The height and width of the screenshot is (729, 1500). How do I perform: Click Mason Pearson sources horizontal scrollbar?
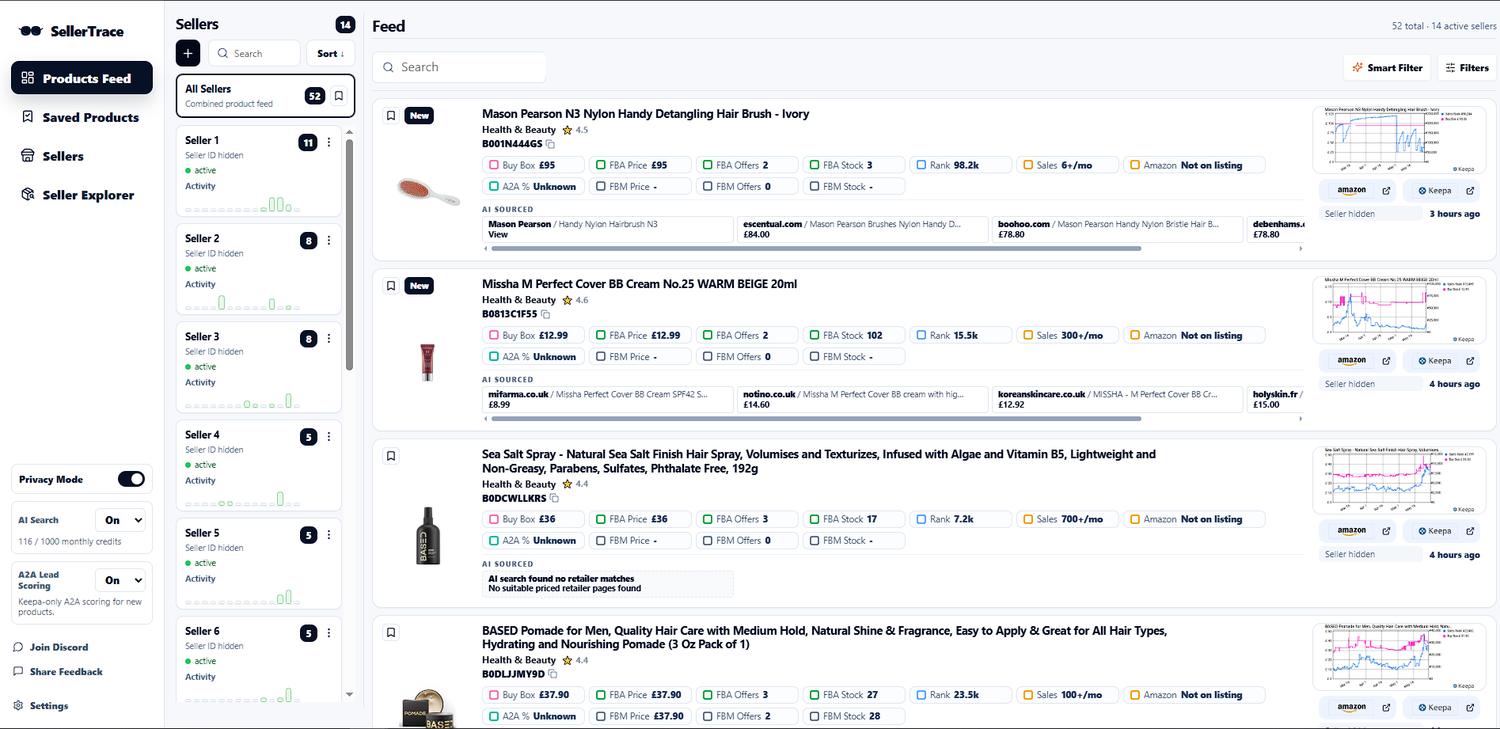tap(815, 248)
